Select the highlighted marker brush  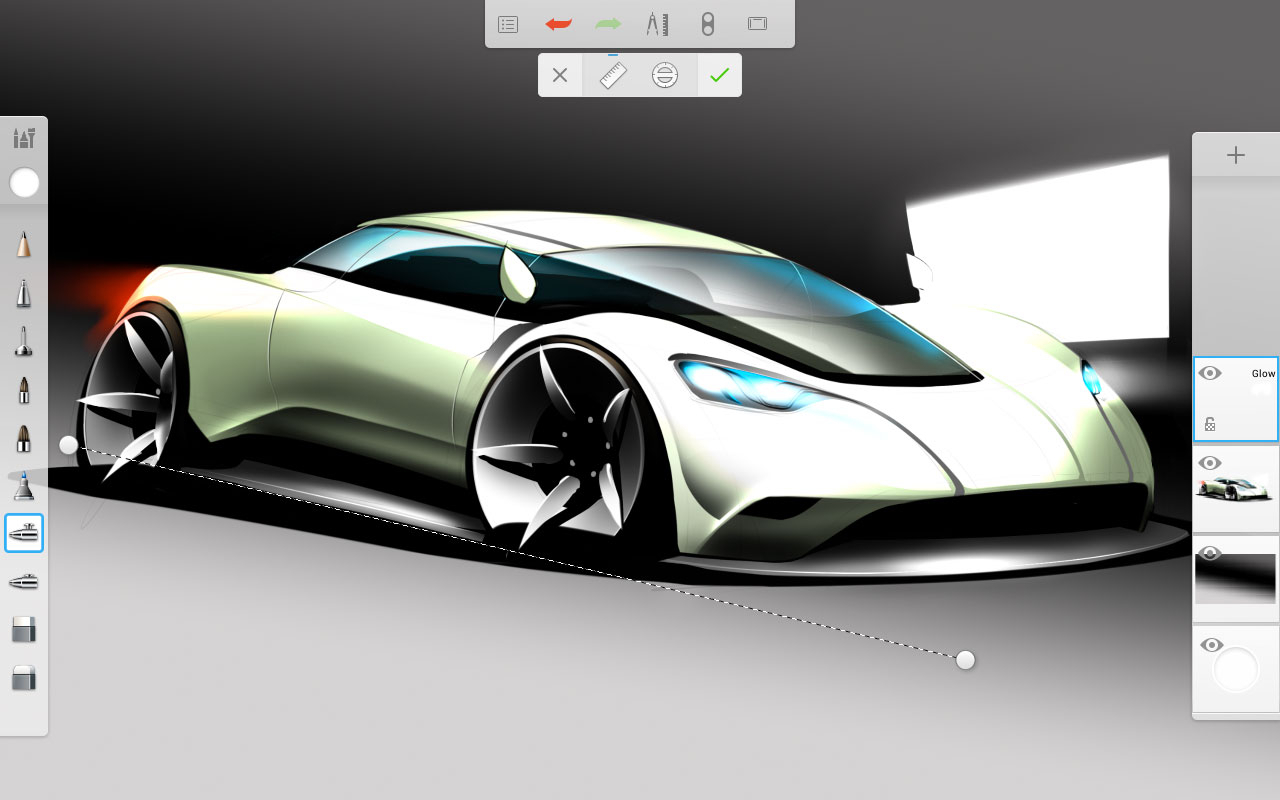(24, 533)
